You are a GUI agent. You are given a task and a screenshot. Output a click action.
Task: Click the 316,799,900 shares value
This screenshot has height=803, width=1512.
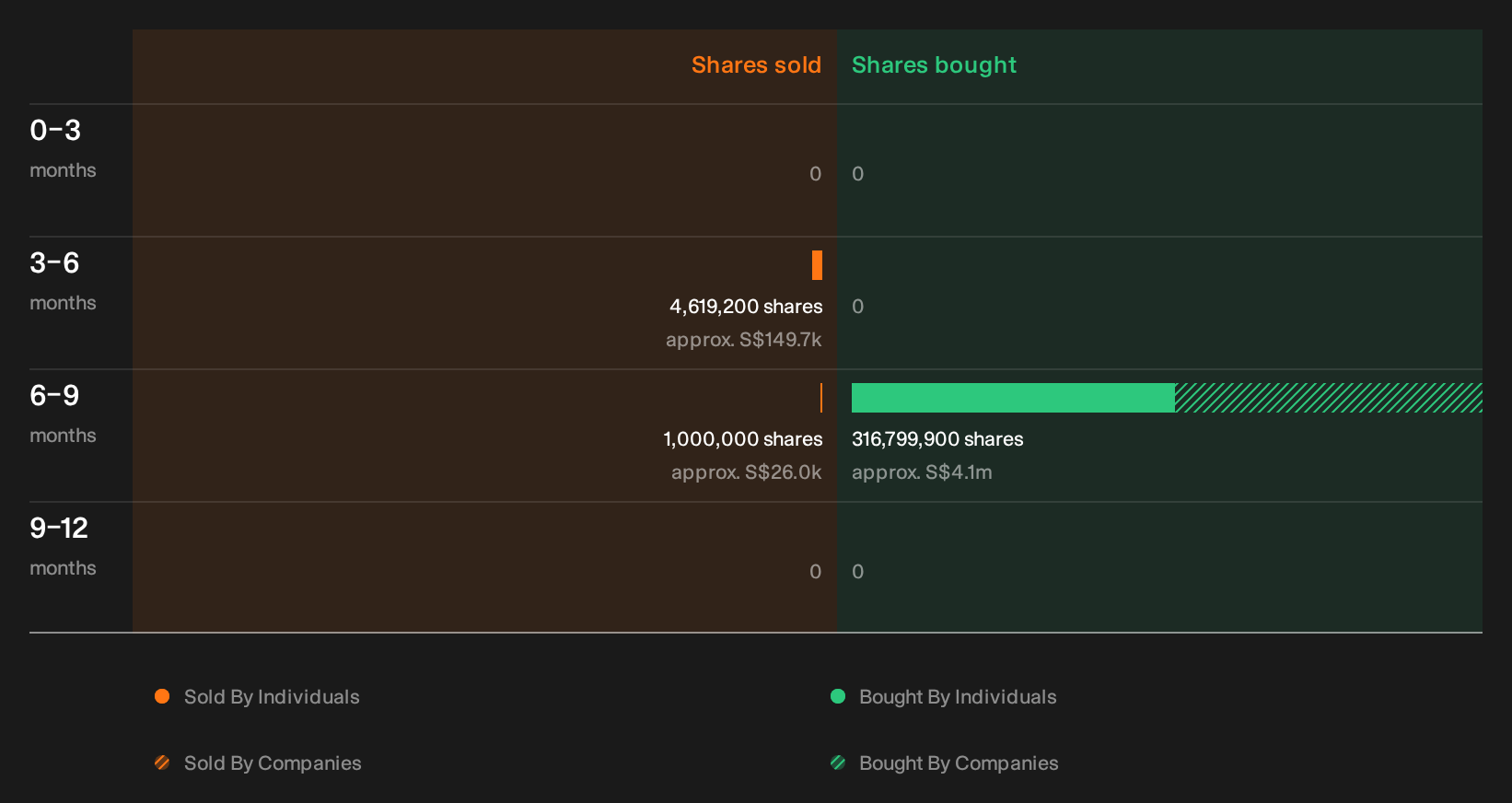pyautogui.click(x=937, y=439)
